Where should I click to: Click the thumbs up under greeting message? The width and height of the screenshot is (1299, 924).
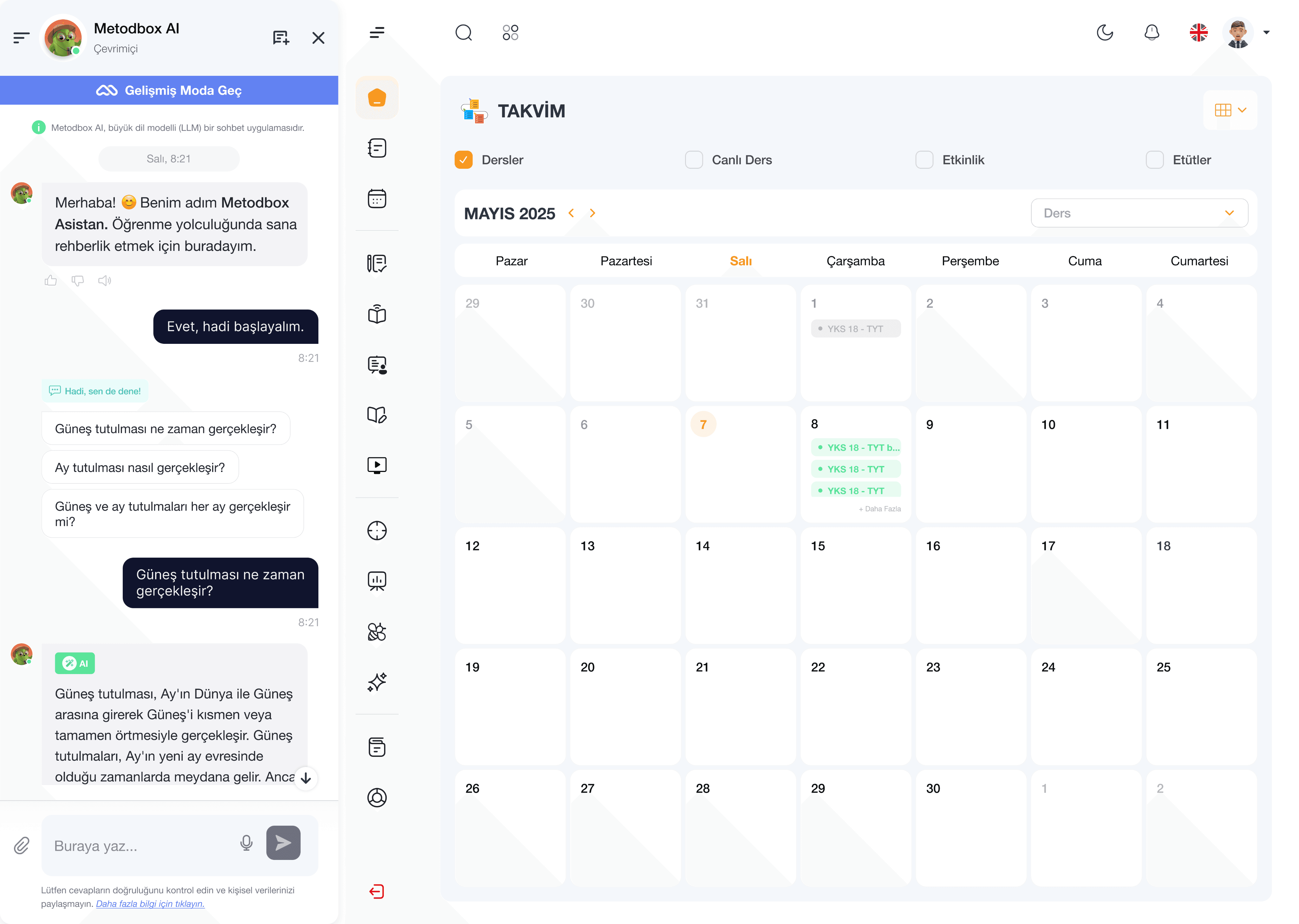point(51,280)
